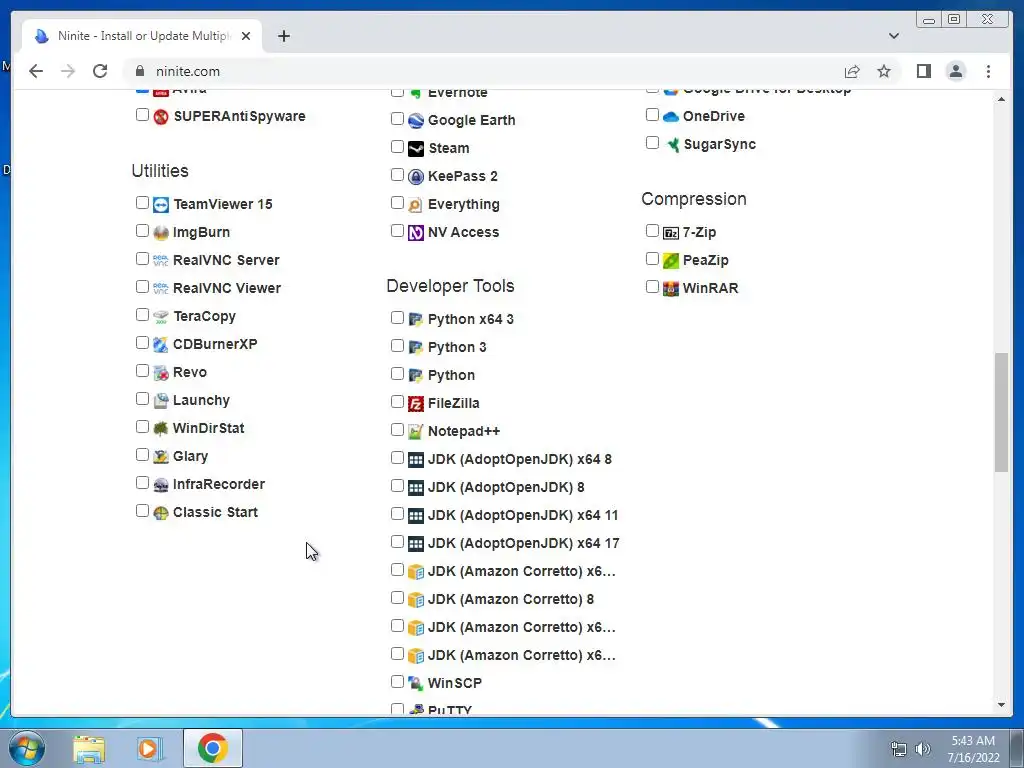The width and height of the screenshot is (1024, 768).
Task: Click the ninite.com address bar
Action: click(x=483, y=71)
